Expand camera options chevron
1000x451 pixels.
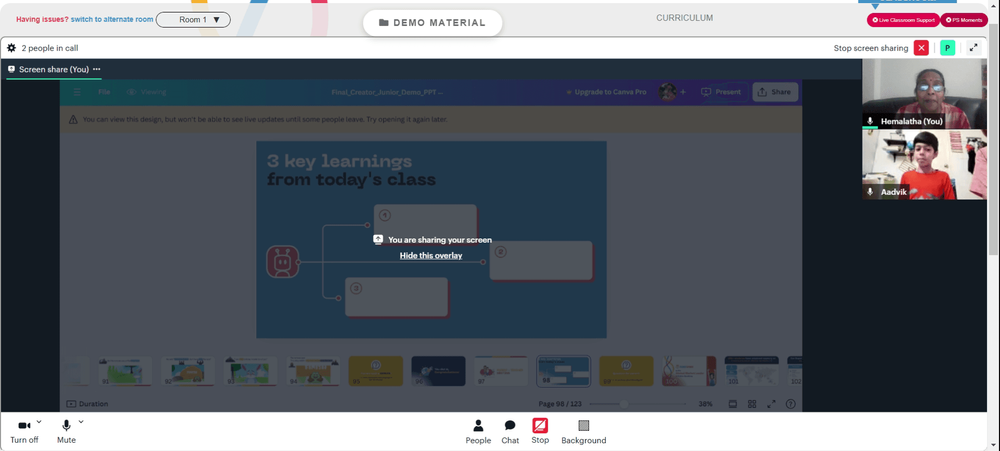39,422
